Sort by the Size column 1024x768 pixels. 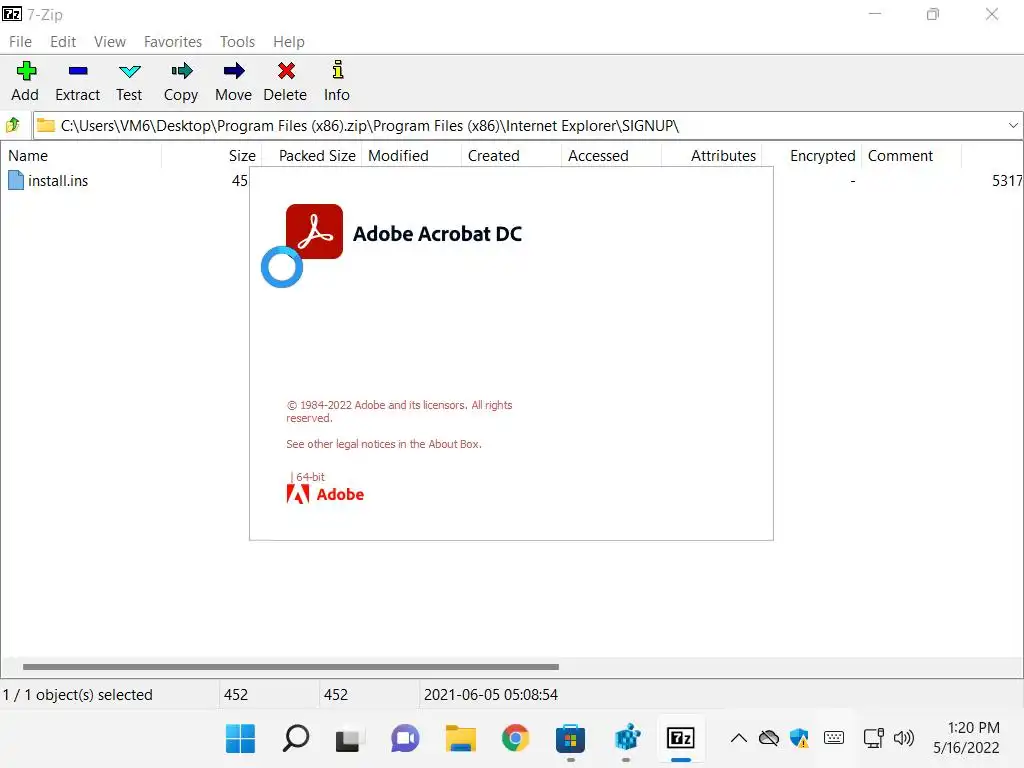(x=212, y=155)
